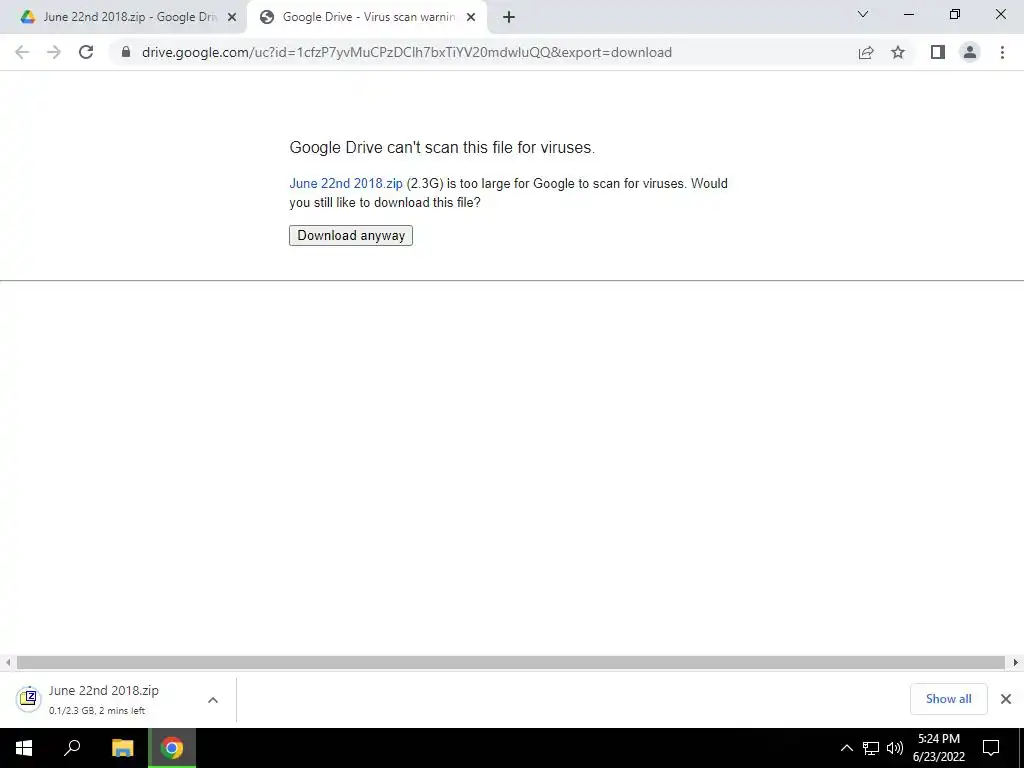Image resolution: width=1024 pixels, height=768 pixels.
Task: Click the browser Back arrow
Action: pos(22,52)
